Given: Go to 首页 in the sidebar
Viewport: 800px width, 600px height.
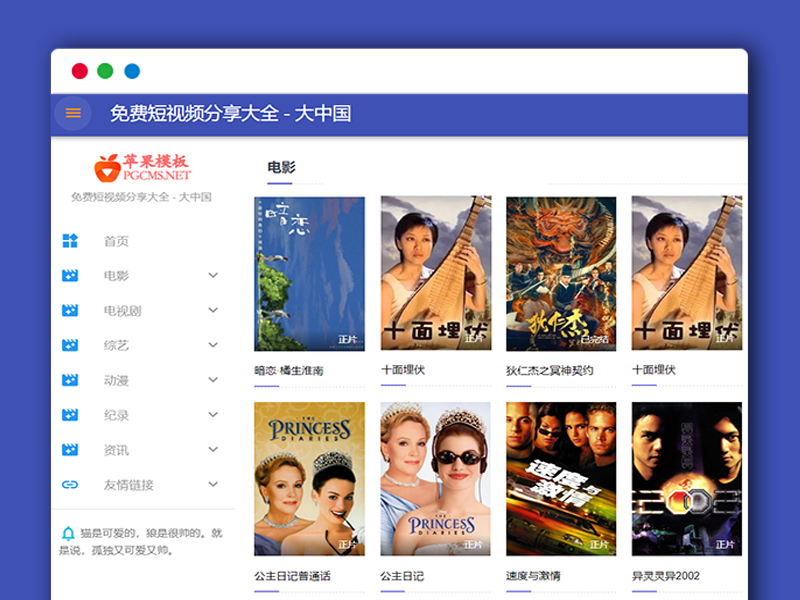Looking at the screenshot, I should click(116, 241).
